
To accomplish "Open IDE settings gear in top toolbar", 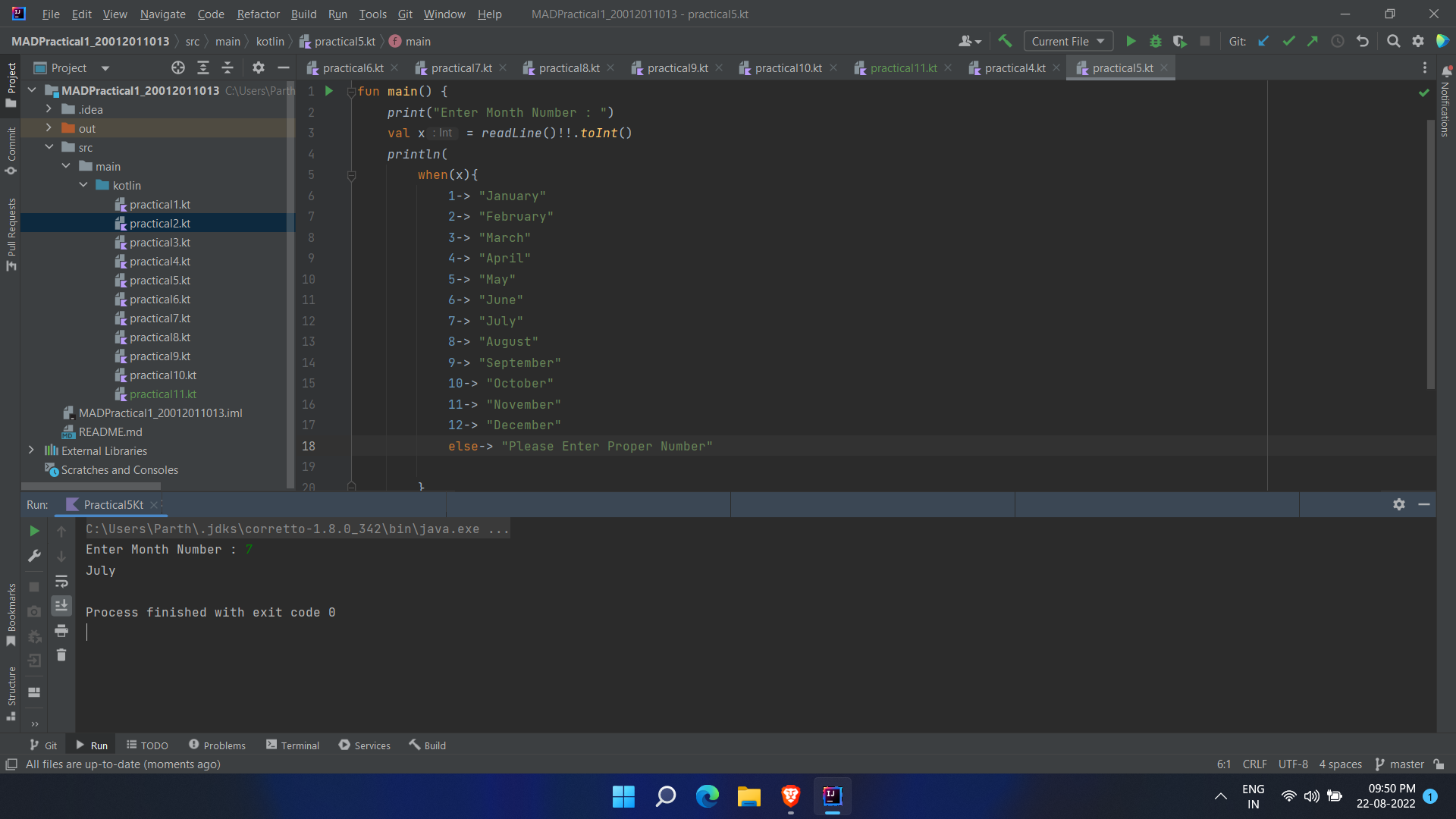I will 1418,42.
